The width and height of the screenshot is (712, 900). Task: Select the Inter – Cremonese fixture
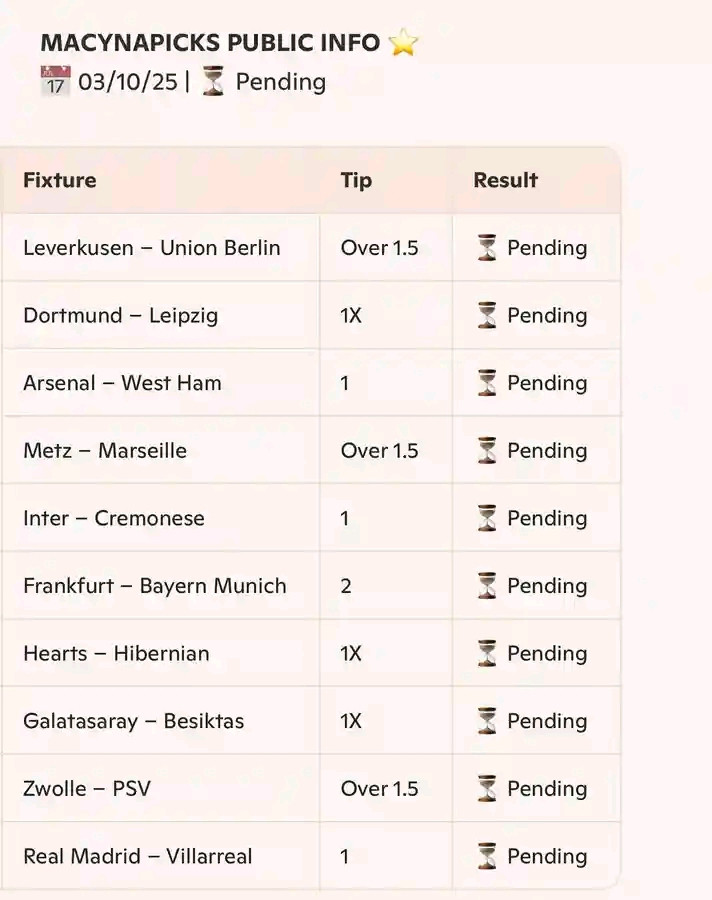click(114, 518)
